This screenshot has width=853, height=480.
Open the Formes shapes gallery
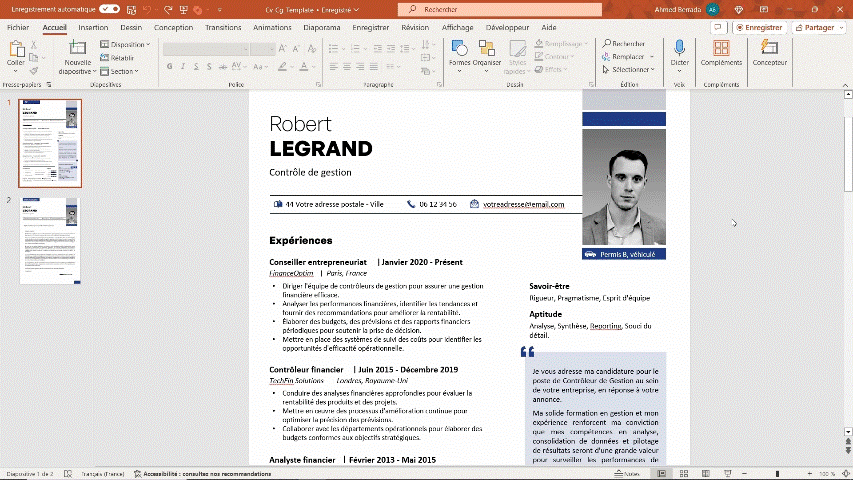459,50
